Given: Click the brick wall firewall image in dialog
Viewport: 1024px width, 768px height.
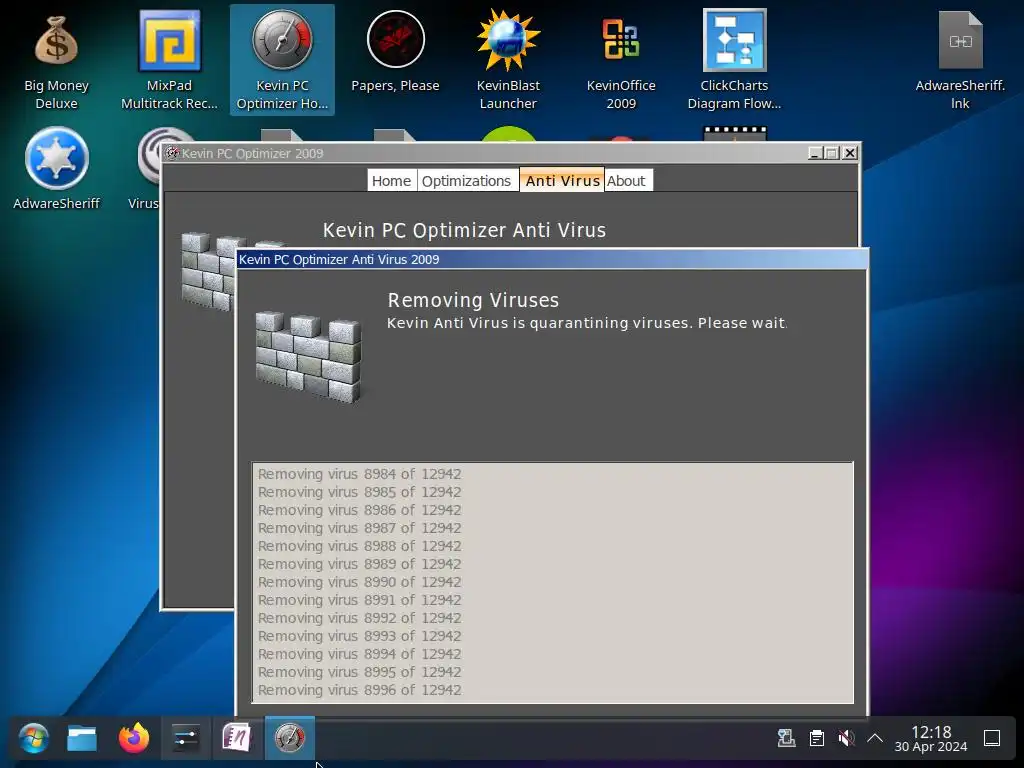Looking at the screenshot, I should (308, 357).
